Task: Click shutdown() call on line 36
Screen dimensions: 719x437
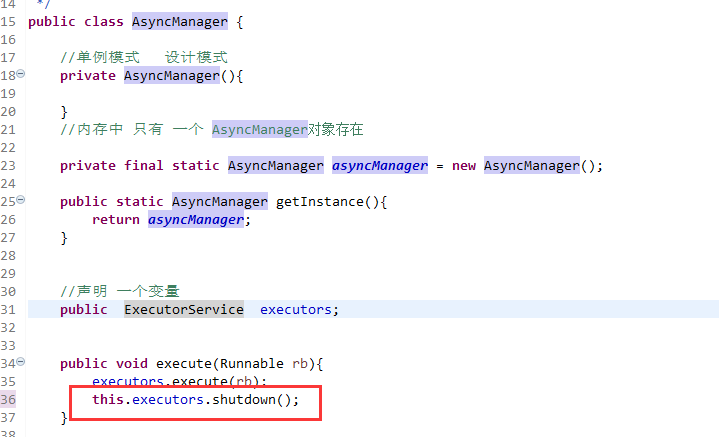Action: coord(252,399)
